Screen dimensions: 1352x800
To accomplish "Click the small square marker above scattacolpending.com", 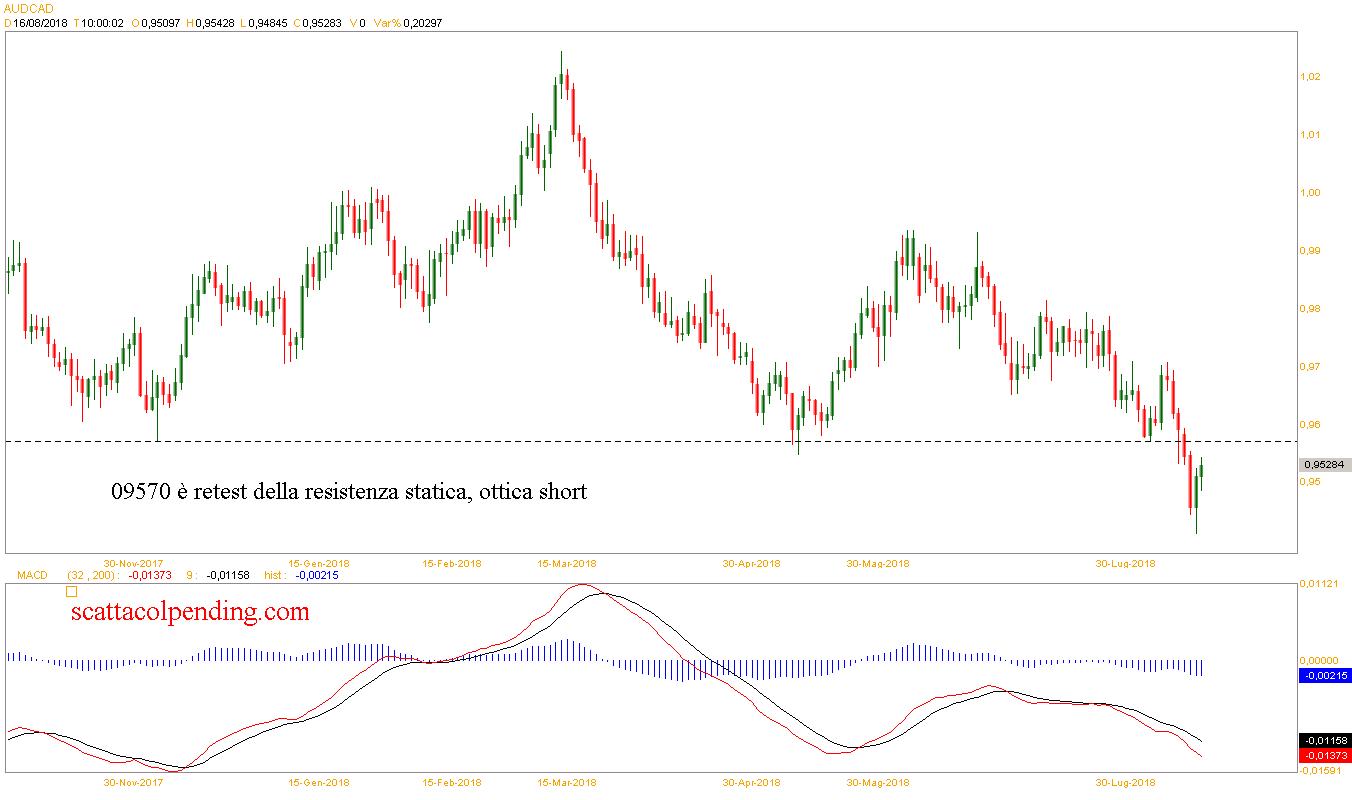I will pyautogui.click(x=71, y=591).
